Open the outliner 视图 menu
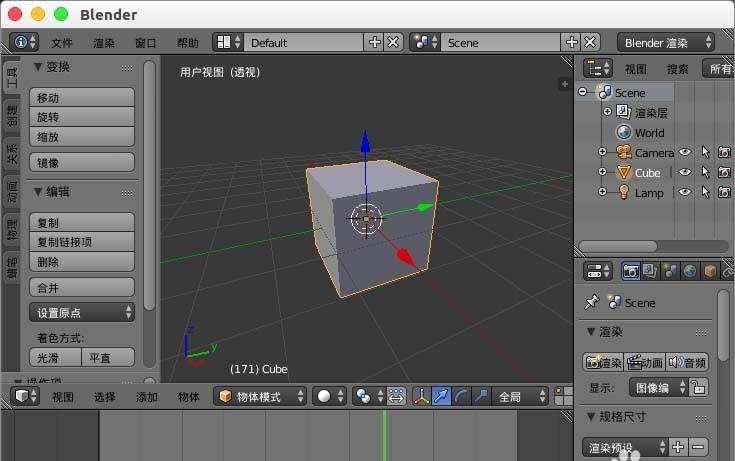The height and width of the screenshot is (461, 735). (x=636, y=69)
